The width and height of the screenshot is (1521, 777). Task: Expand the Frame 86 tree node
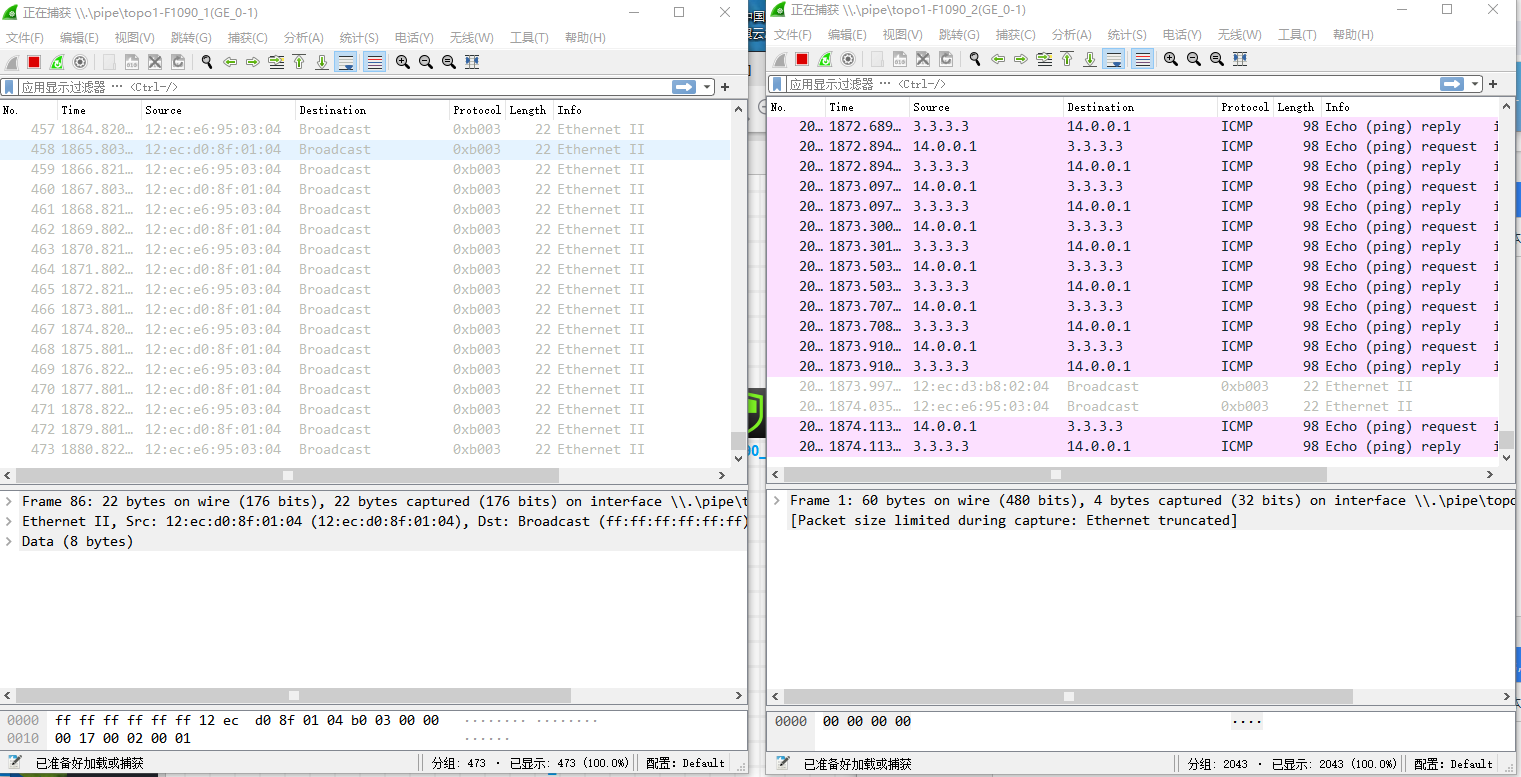[9, 501]
